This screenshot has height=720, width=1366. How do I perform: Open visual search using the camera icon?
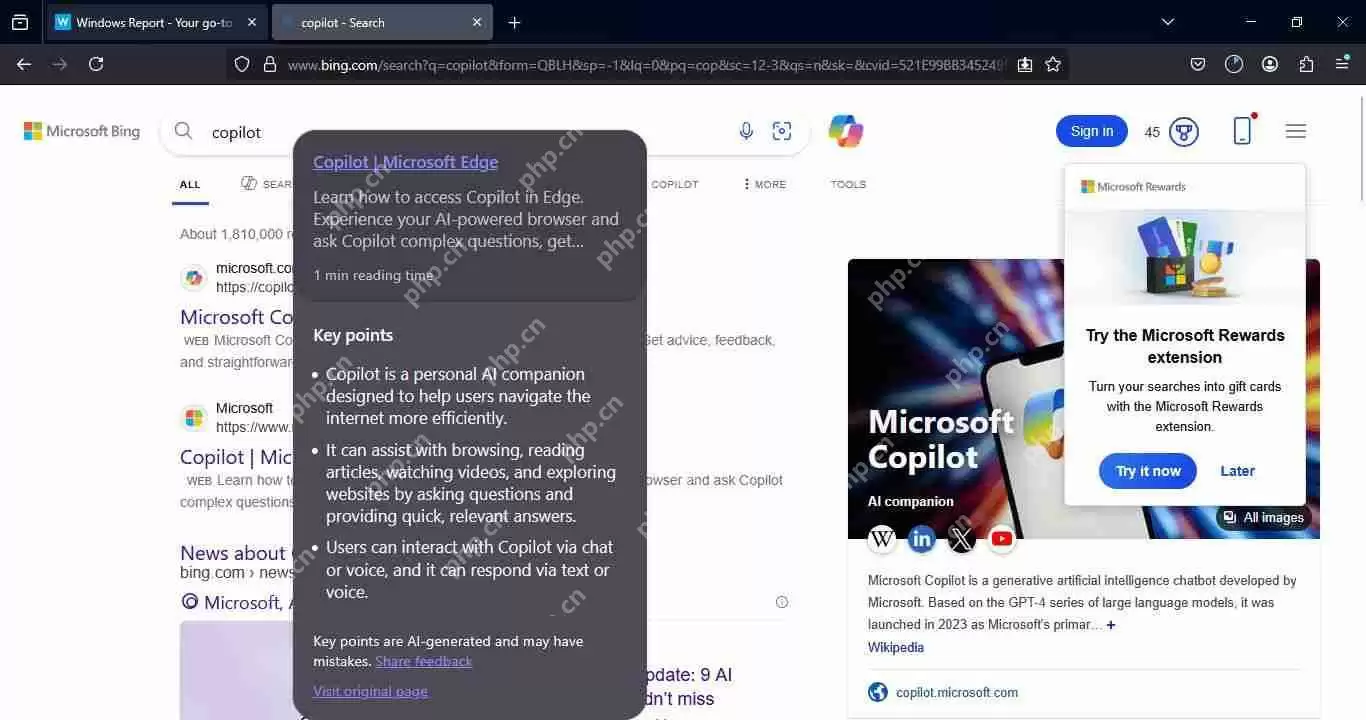click(782, 131)
